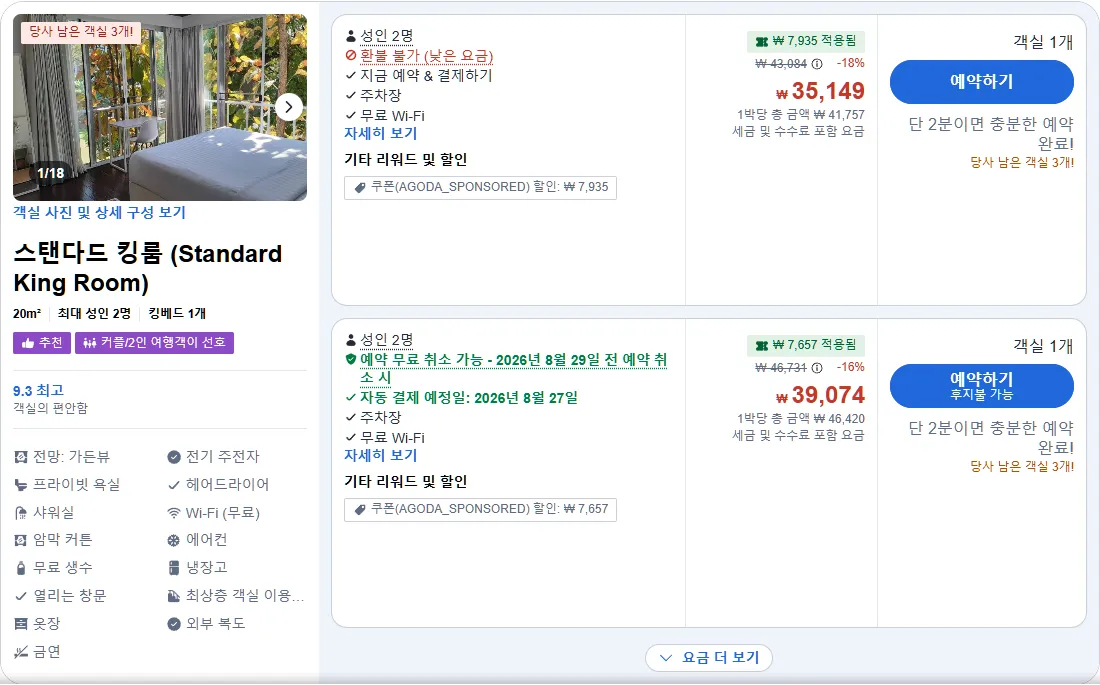
Task: Click '자동 결제 예정일: 2026년 8월 27일' text
Action: pos(469,398)
